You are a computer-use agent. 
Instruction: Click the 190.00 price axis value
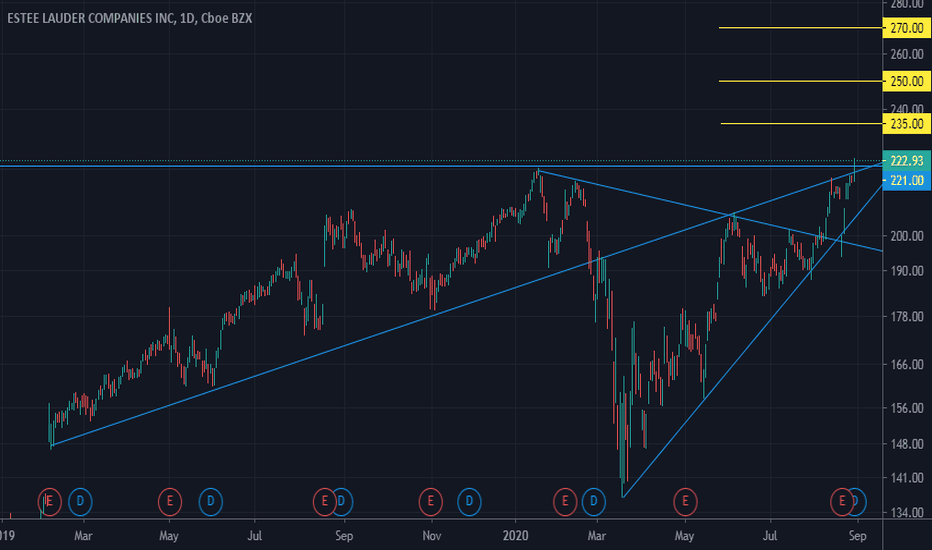tap(906, 271)
